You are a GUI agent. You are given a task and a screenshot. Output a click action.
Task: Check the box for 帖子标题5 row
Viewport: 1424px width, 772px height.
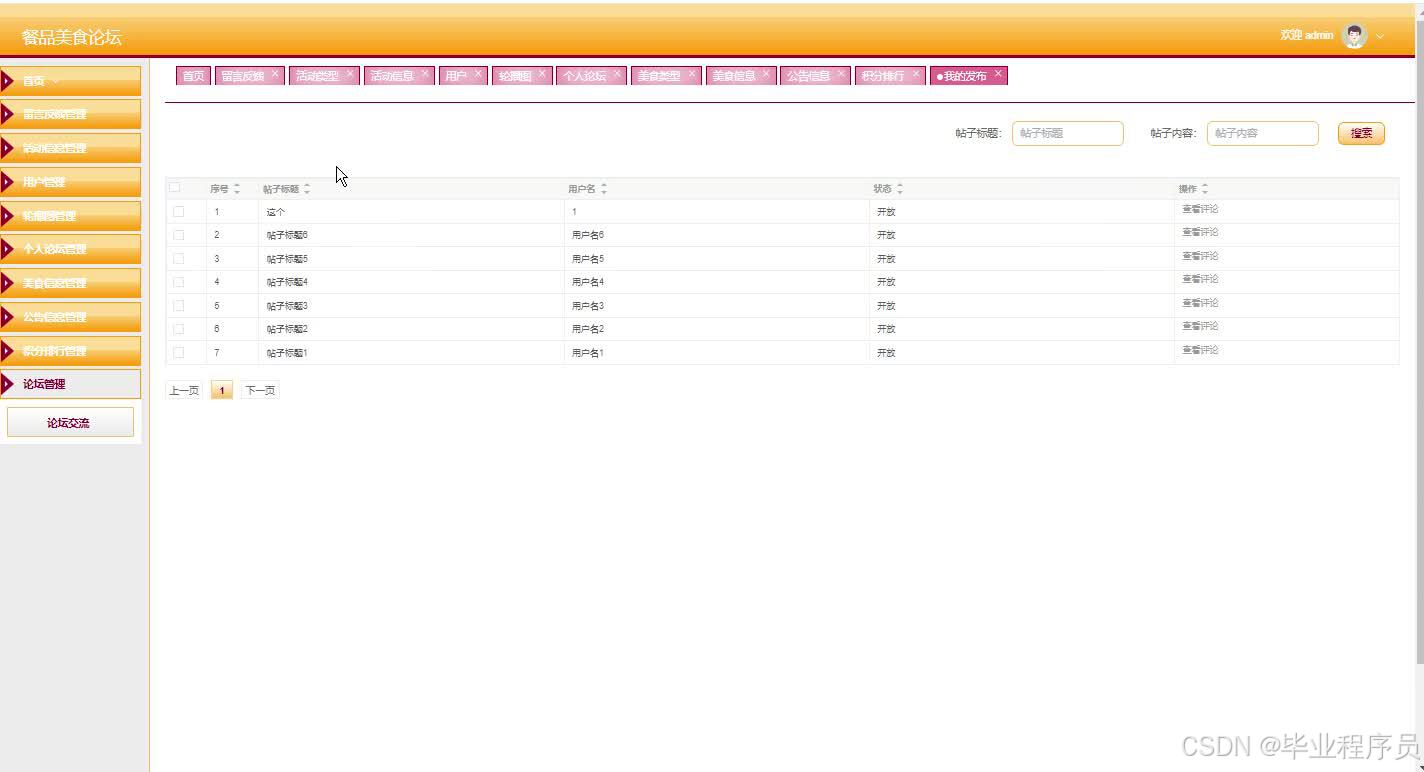[179, 259]
